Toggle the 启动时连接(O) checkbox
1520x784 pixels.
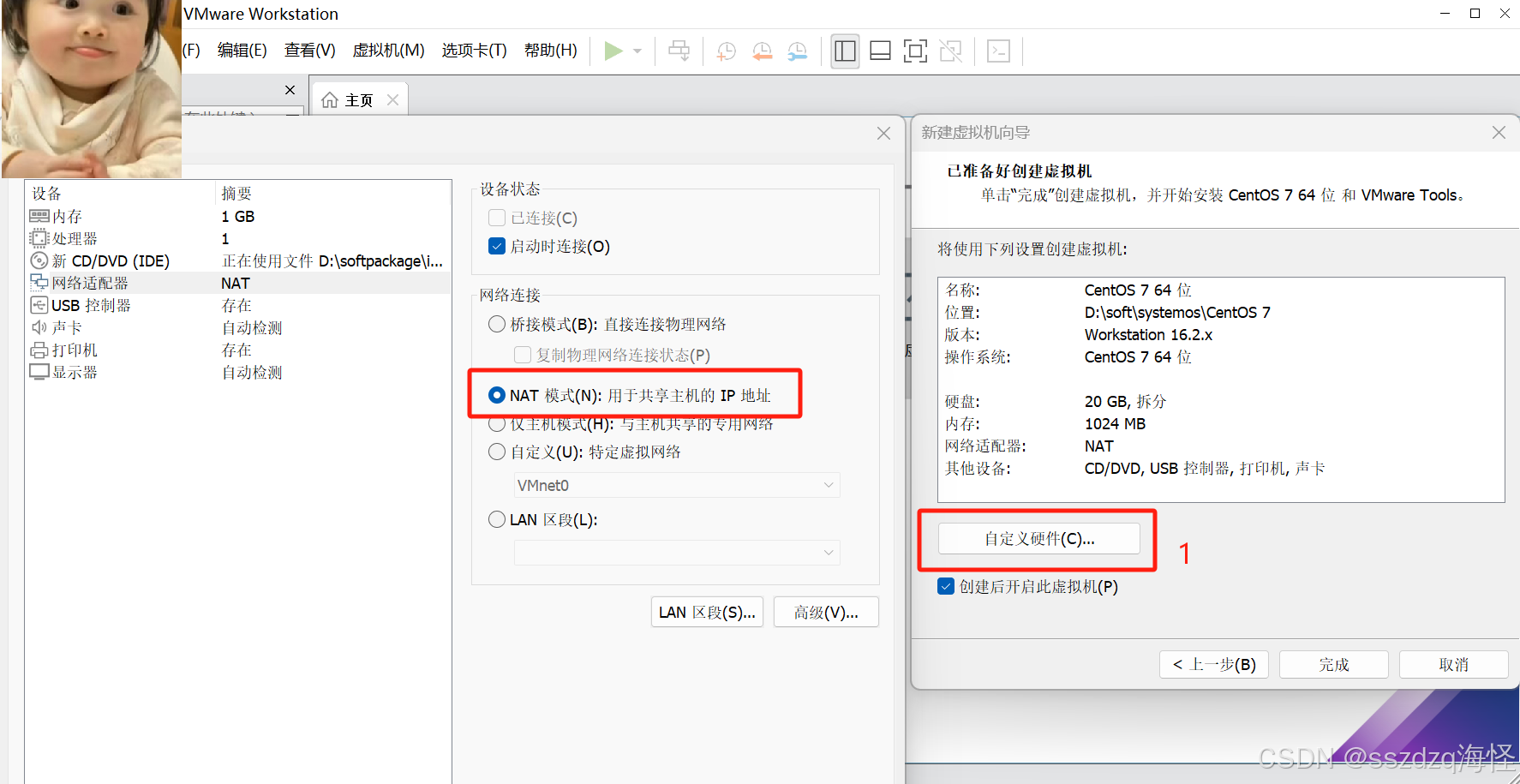point(497,246)
